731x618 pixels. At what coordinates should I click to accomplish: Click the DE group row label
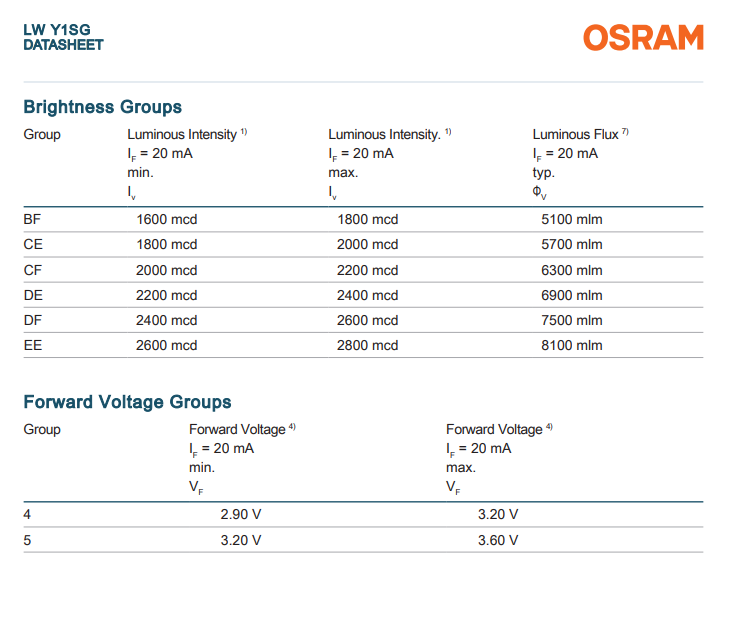tap(33, 295)
